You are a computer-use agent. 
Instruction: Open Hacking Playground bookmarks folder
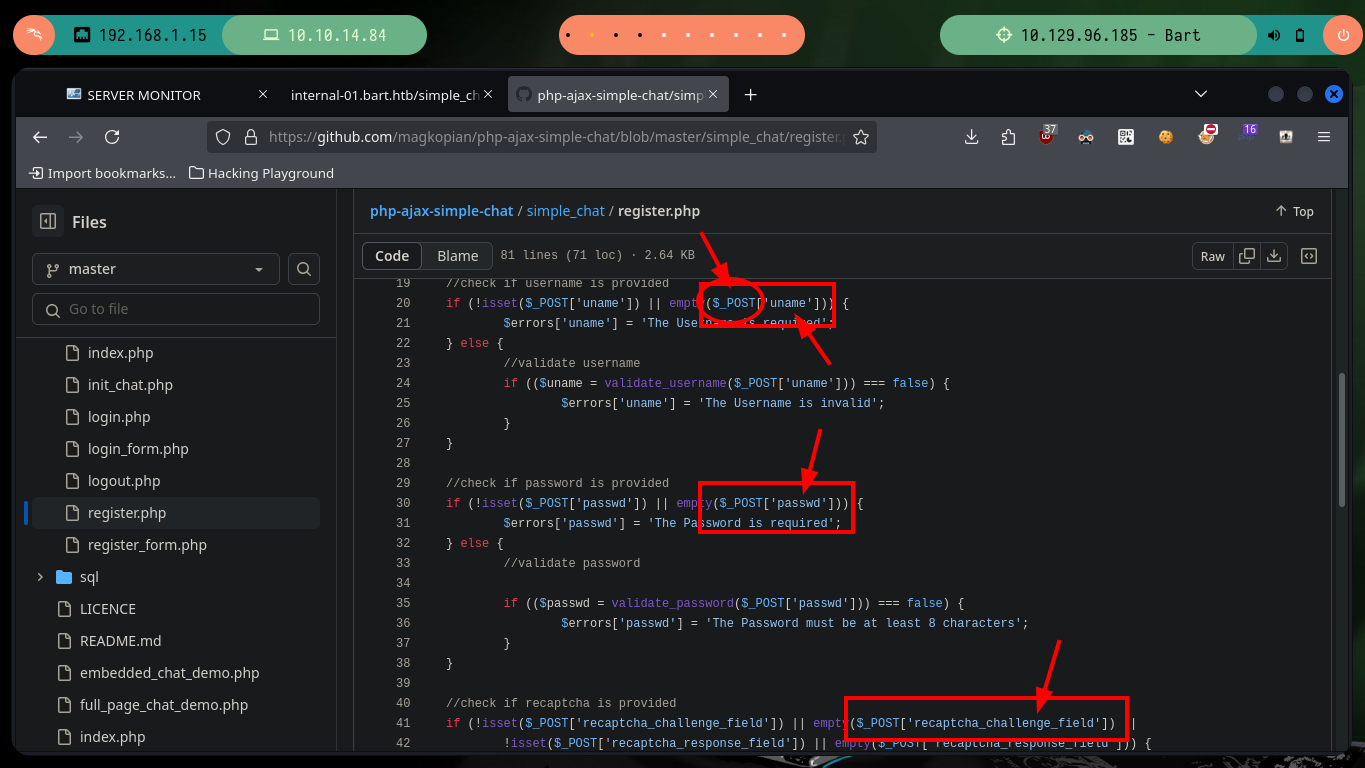tap(261, 173)
